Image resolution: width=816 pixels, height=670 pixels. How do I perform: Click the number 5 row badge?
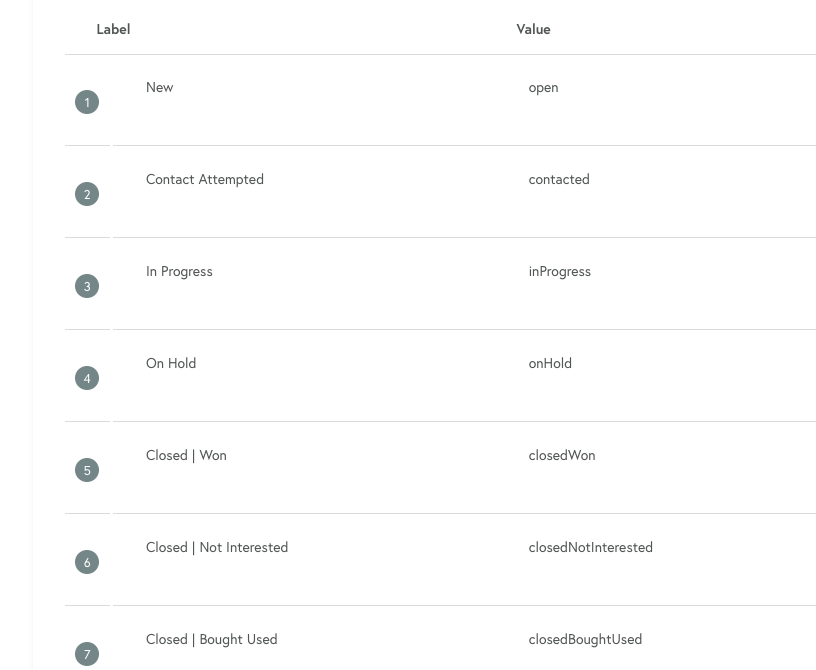[87, 470]
